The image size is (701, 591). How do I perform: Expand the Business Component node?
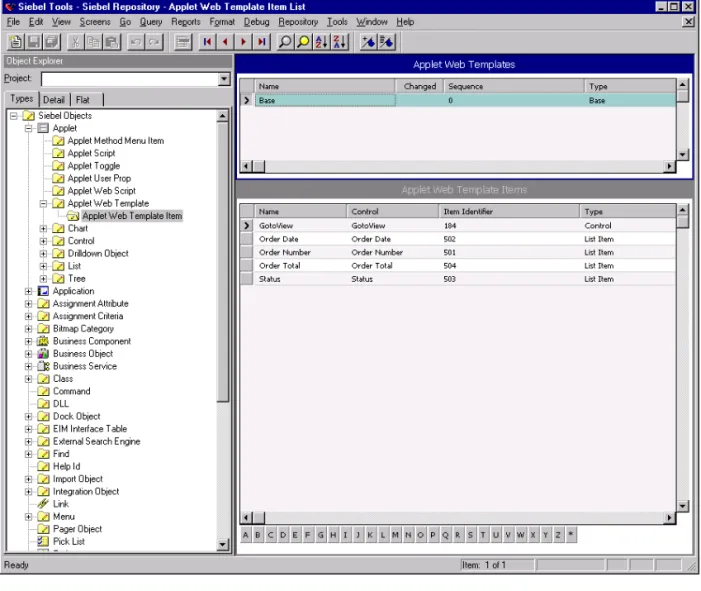click(x=29, y=341)
